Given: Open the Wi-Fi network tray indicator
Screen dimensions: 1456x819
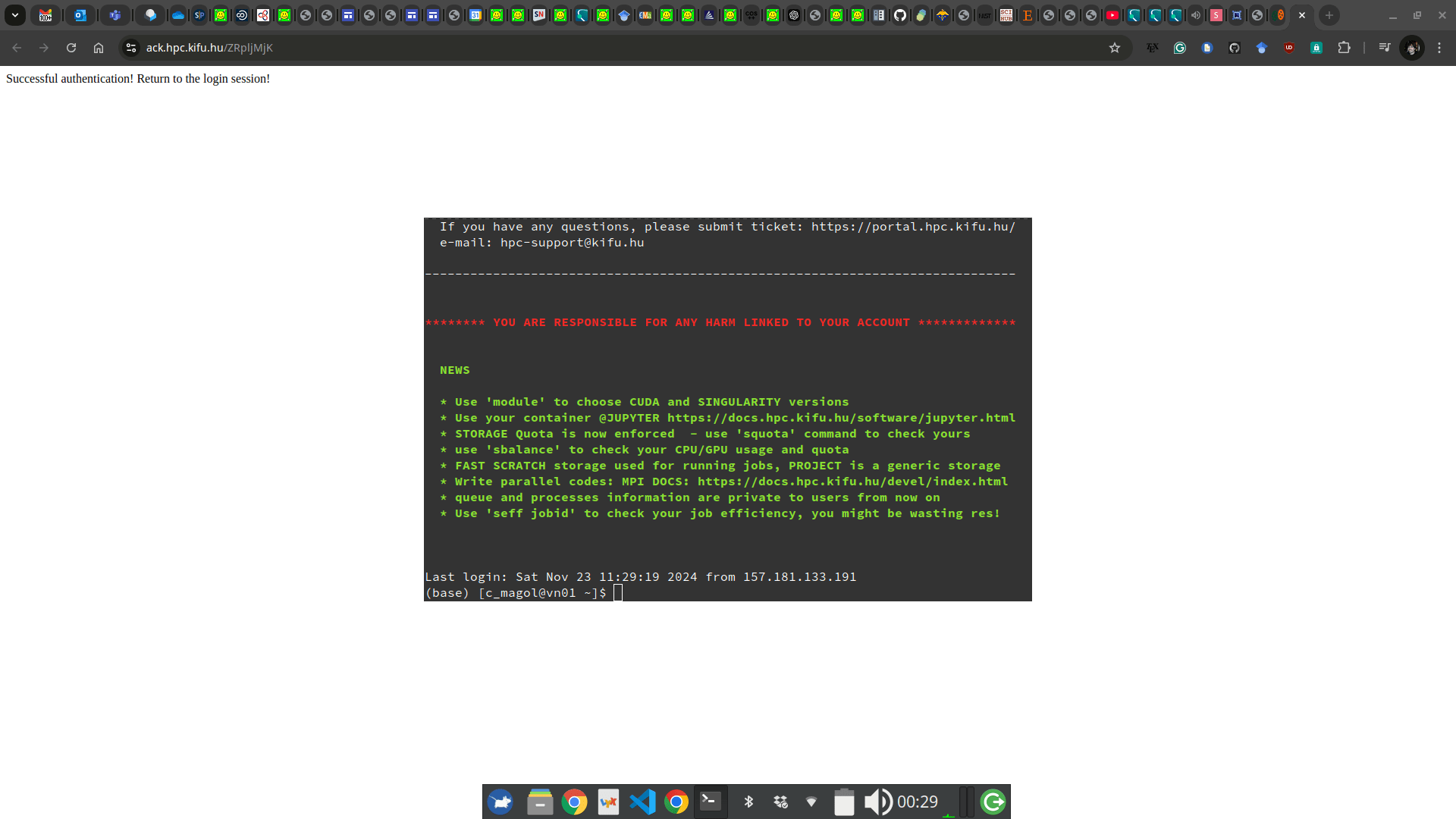Looking at the screenshot, I should point(811,802).
